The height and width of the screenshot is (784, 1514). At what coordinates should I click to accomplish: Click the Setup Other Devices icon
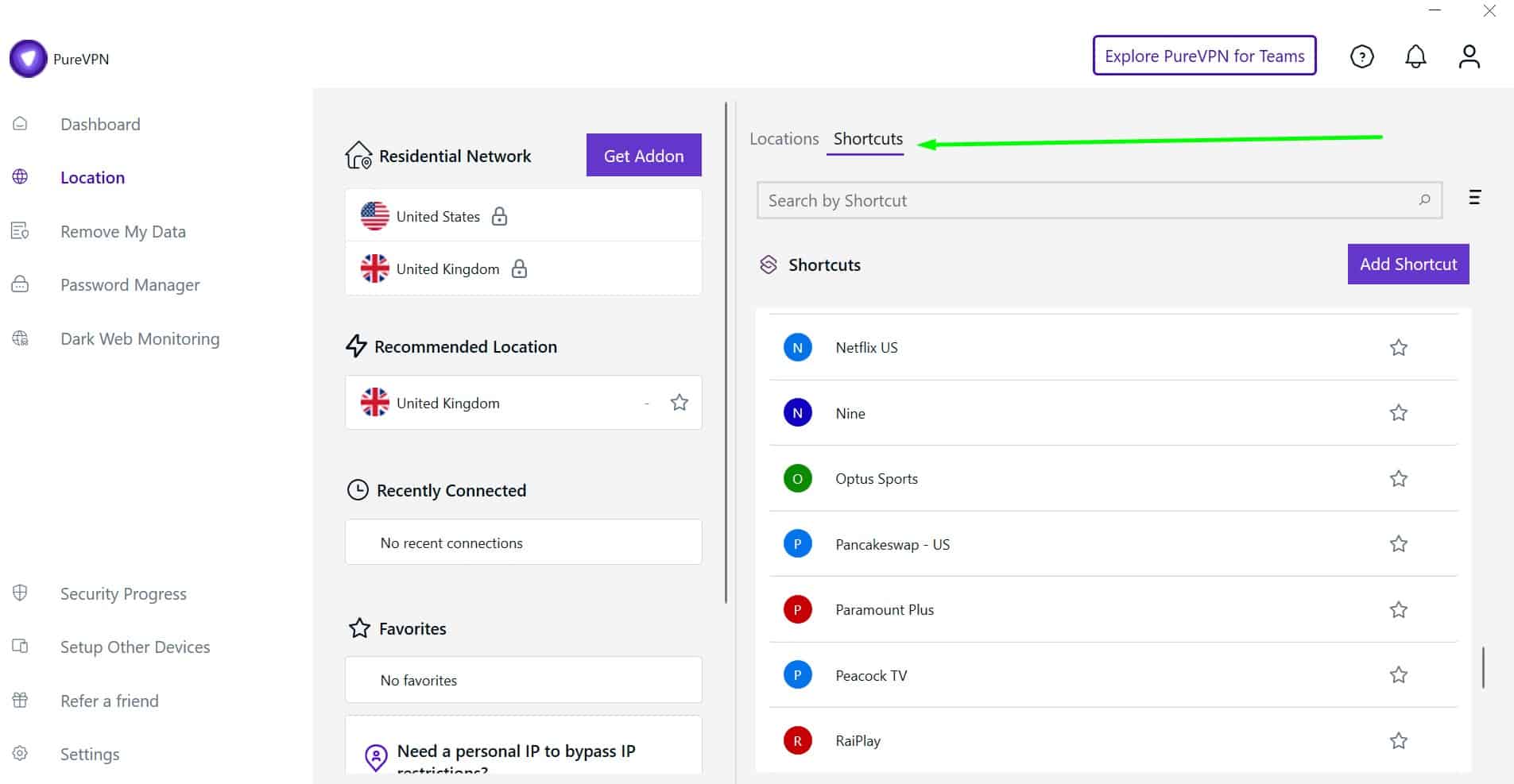(x=20, y=646)
